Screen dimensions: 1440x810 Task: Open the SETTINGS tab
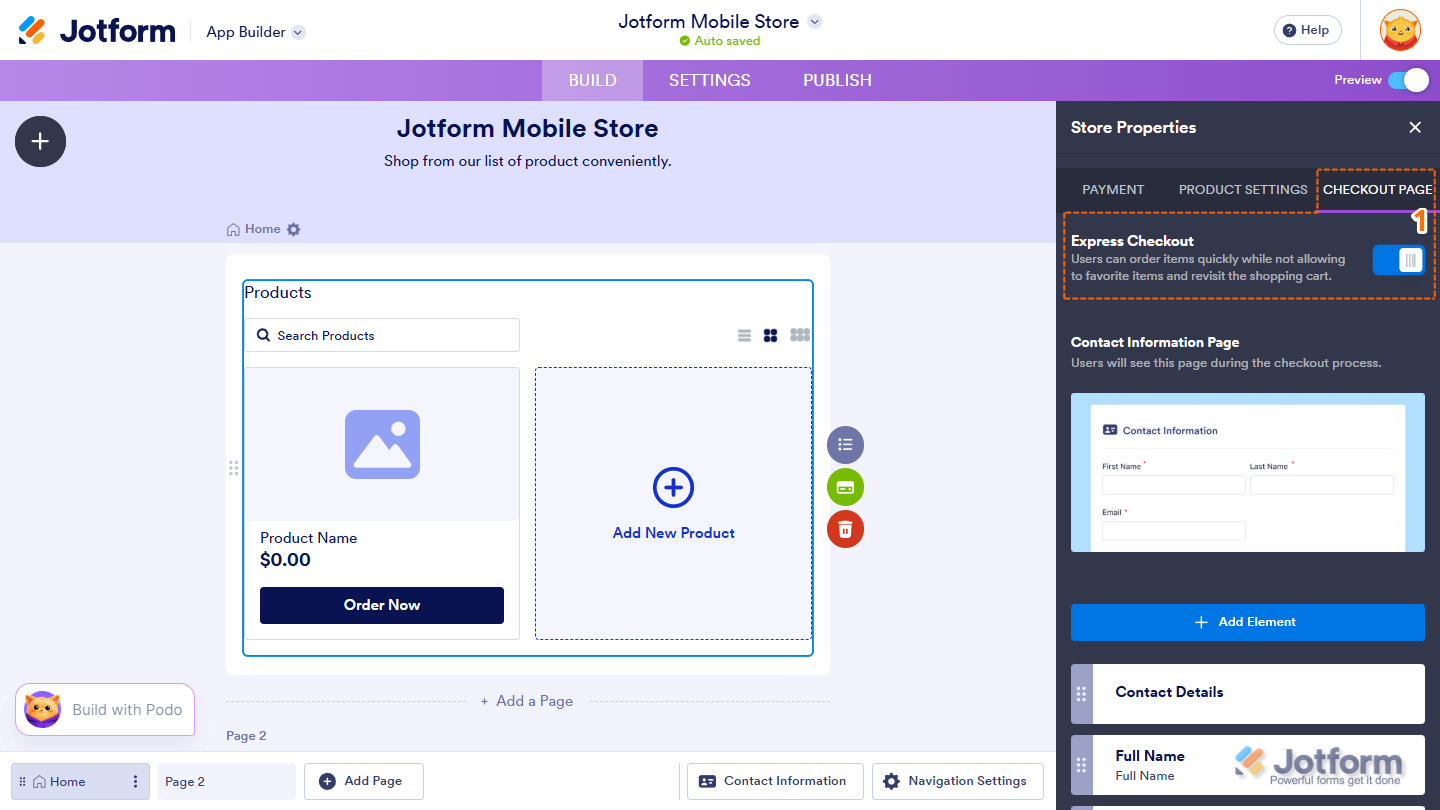(x=709, y=80)
